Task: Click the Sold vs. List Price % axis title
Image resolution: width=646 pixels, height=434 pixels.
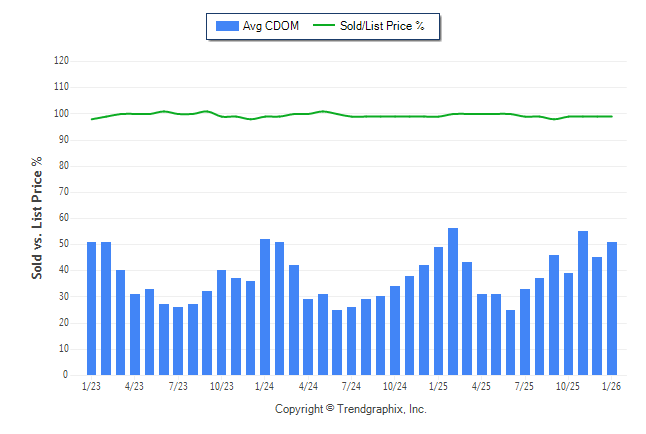Action: coord(37,217)
